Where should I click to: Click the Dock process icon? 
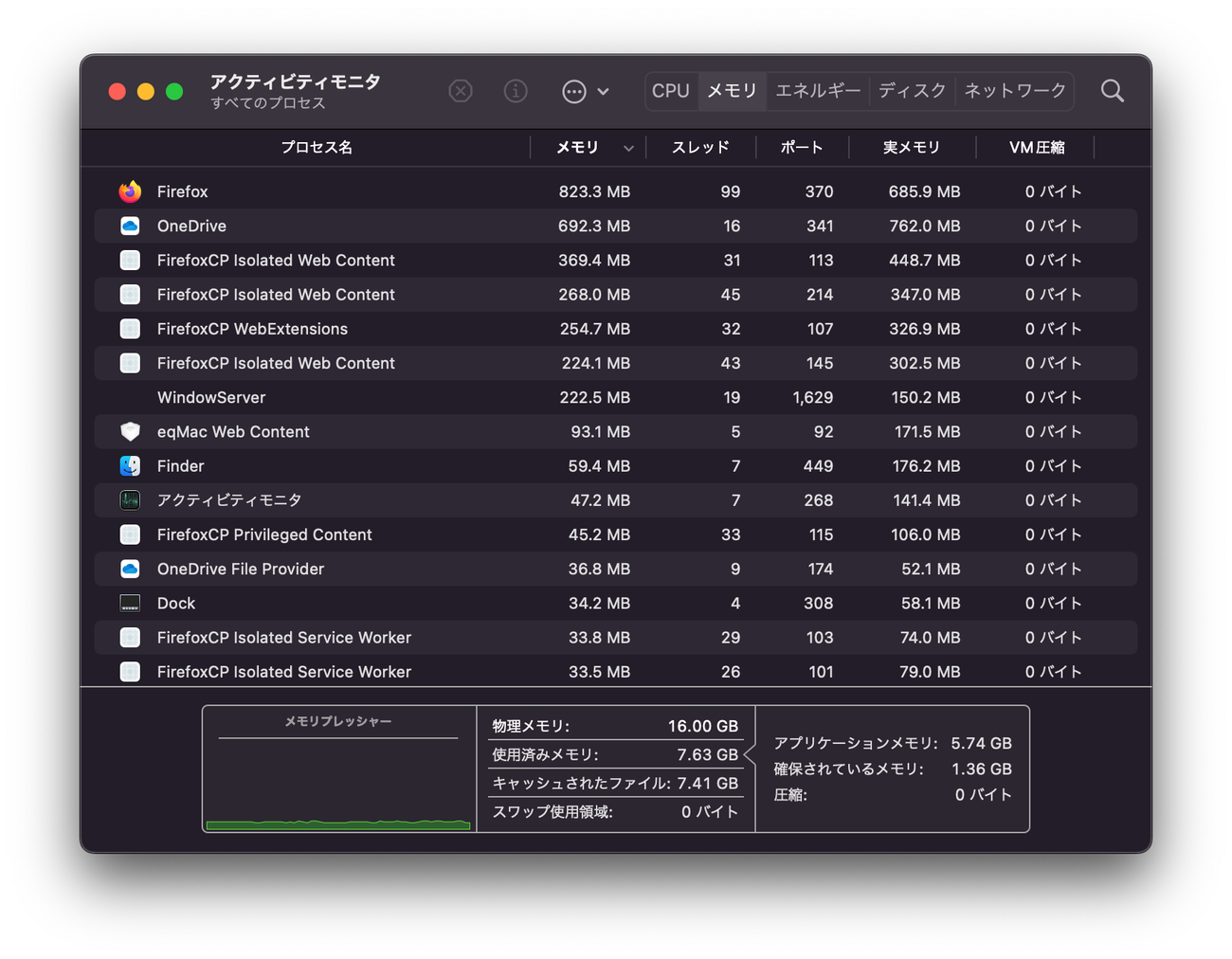point(130,604)
